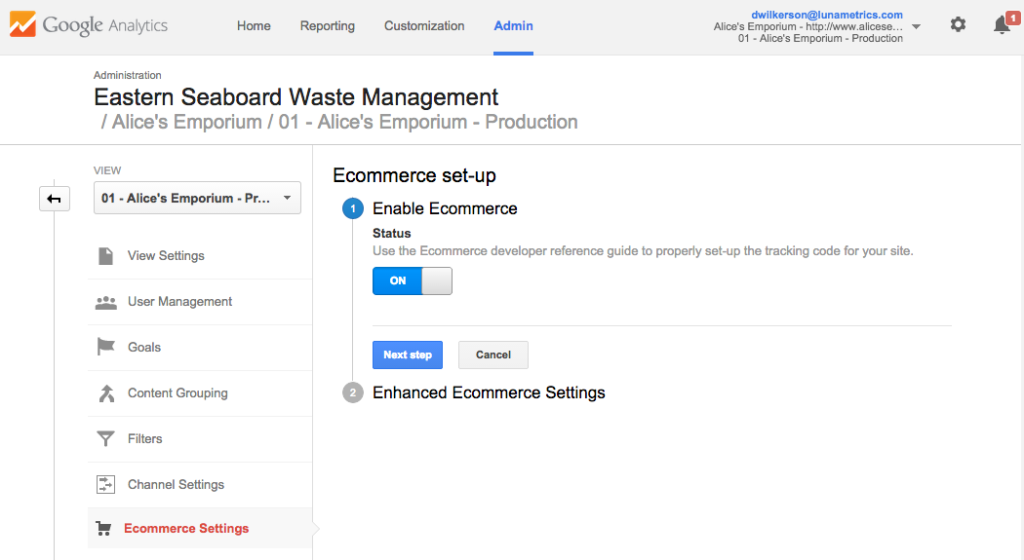Go to the Home tab
The height and width of the screenshot is (560, 1024).
(x=253, y=26)
